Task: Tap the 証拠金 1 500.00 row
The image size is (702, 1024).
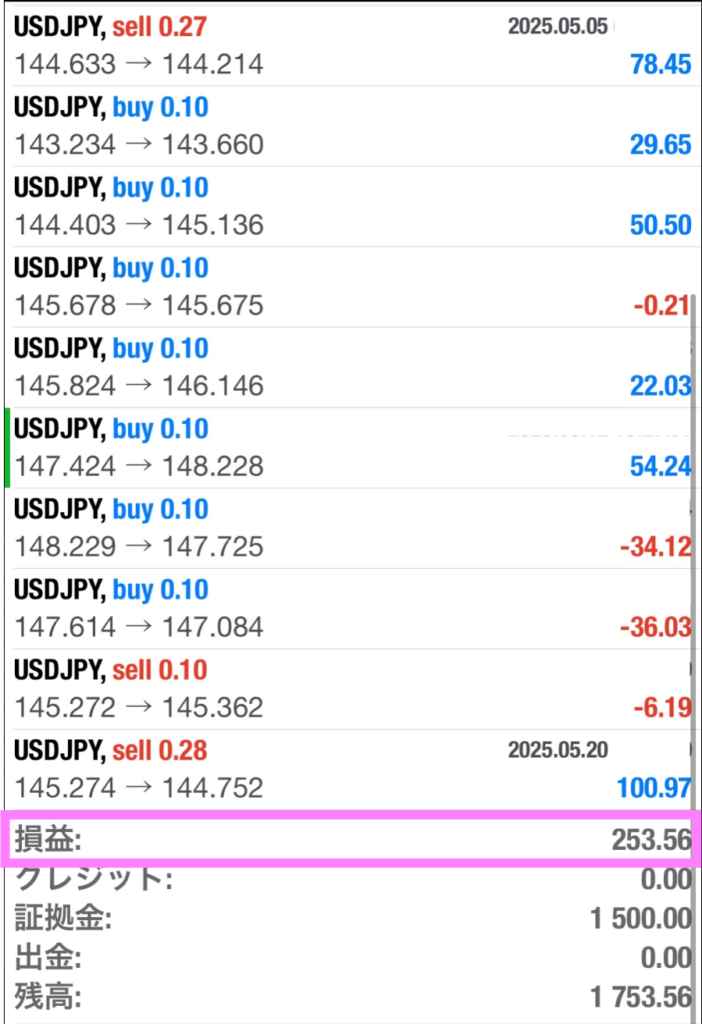Action: 351,918
